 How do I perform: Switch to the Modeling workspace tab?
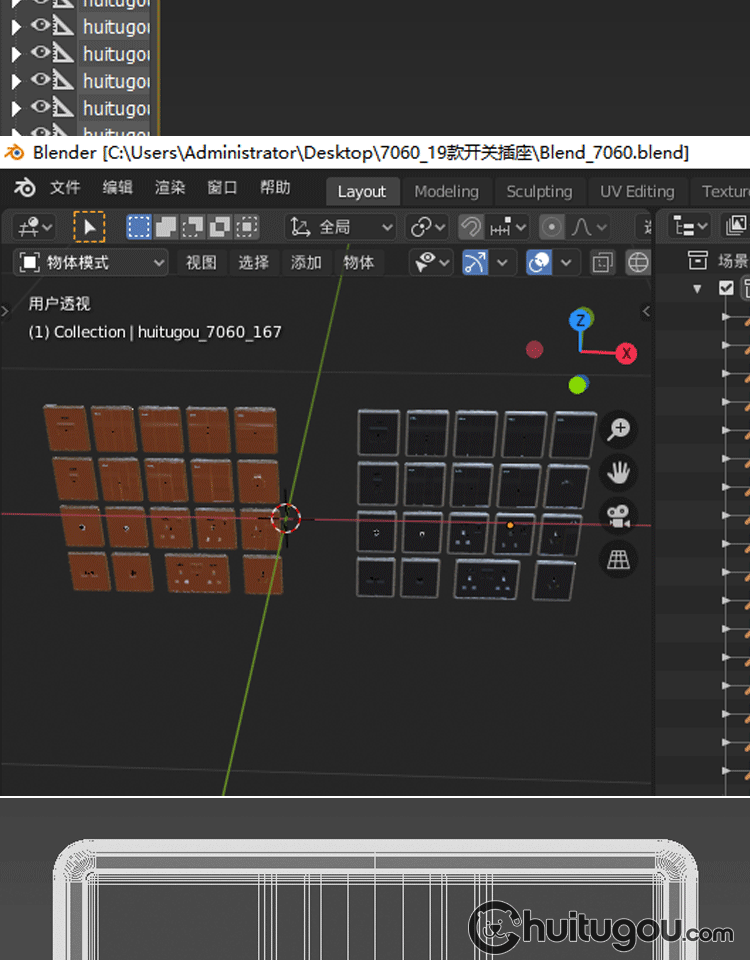[446, 191]
